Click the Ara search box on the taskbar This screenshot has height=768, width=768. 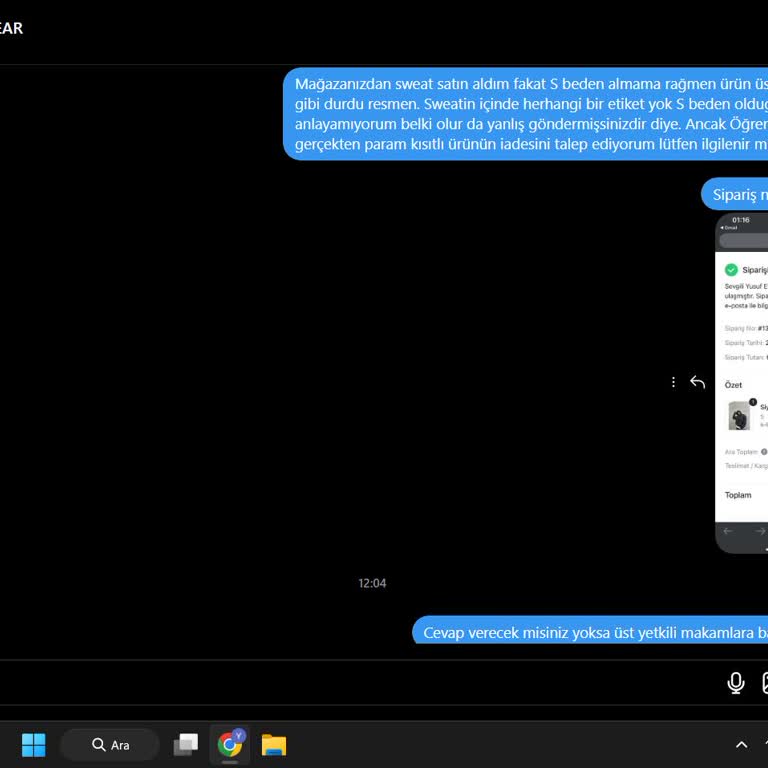[110, 744]
